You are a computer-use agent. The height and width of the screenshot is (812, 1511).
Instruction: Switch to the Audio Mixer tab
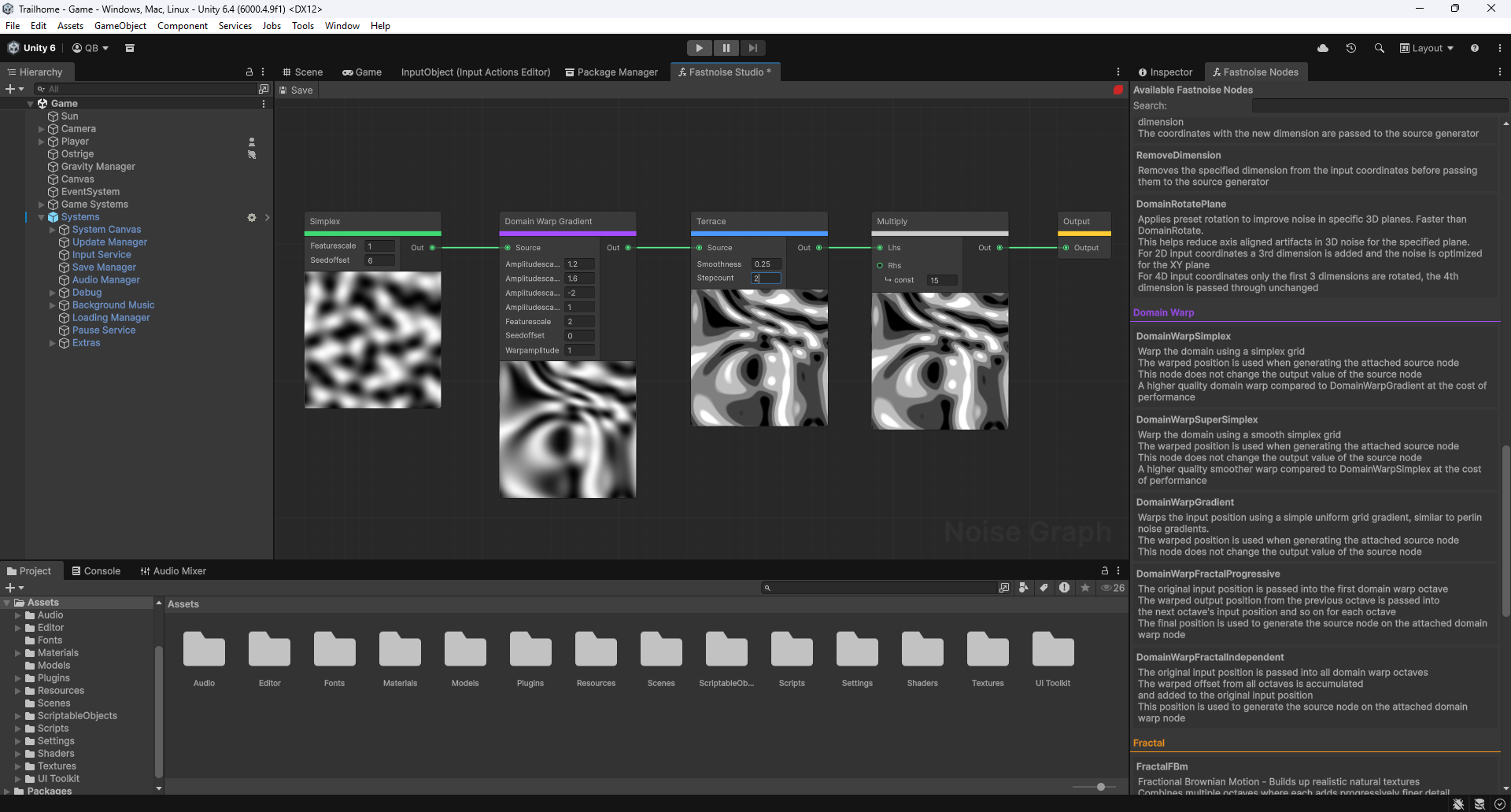[173, 570]
